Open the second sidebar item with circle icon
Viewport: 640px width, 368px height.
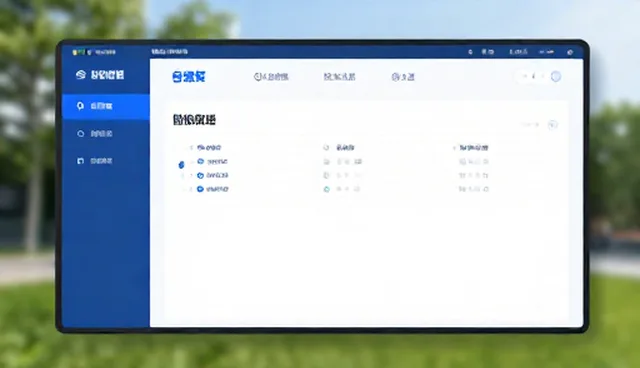(95, 133)
